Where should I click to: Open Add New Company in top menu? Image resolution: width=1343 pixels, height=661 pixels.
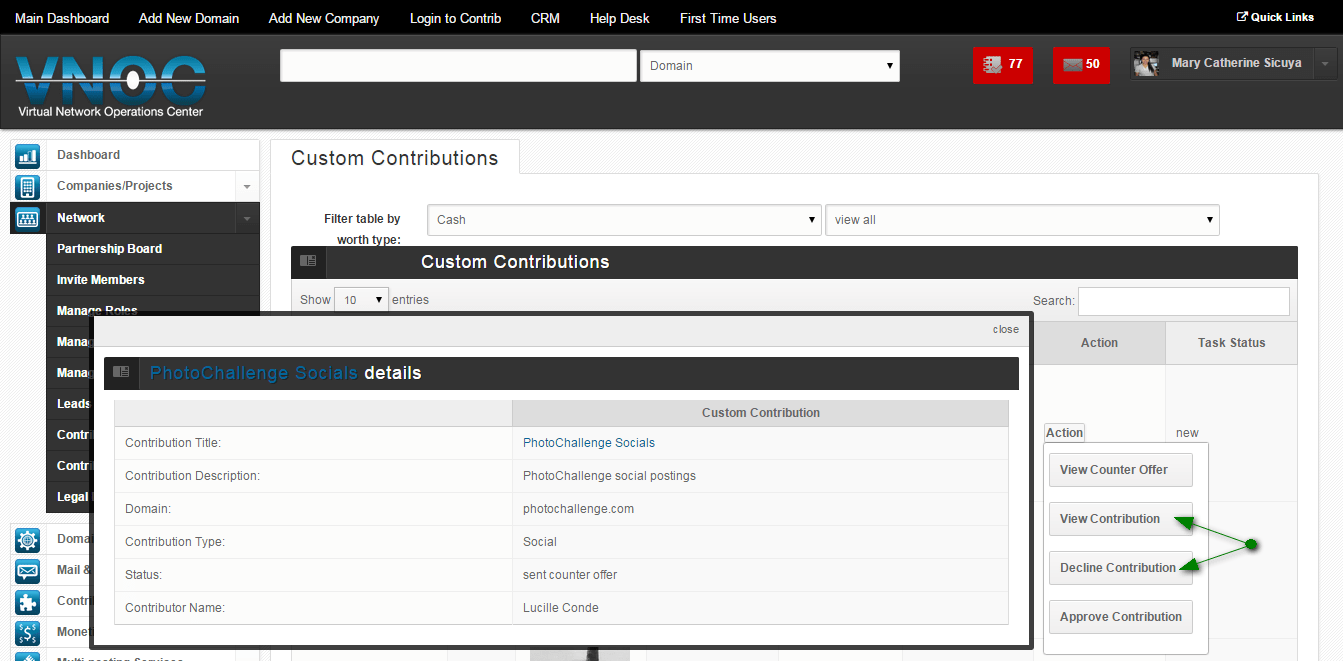coord(324,18)
